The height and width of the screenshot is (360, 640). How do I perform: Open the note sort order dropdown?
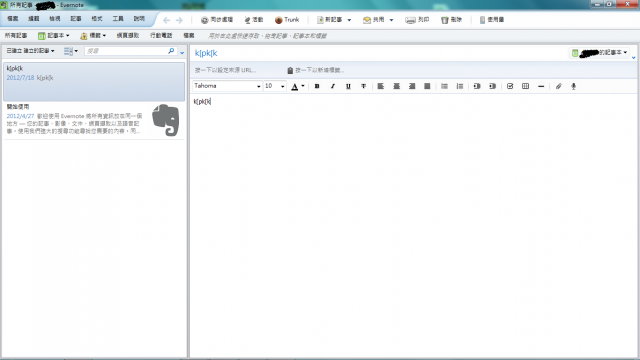31,51
